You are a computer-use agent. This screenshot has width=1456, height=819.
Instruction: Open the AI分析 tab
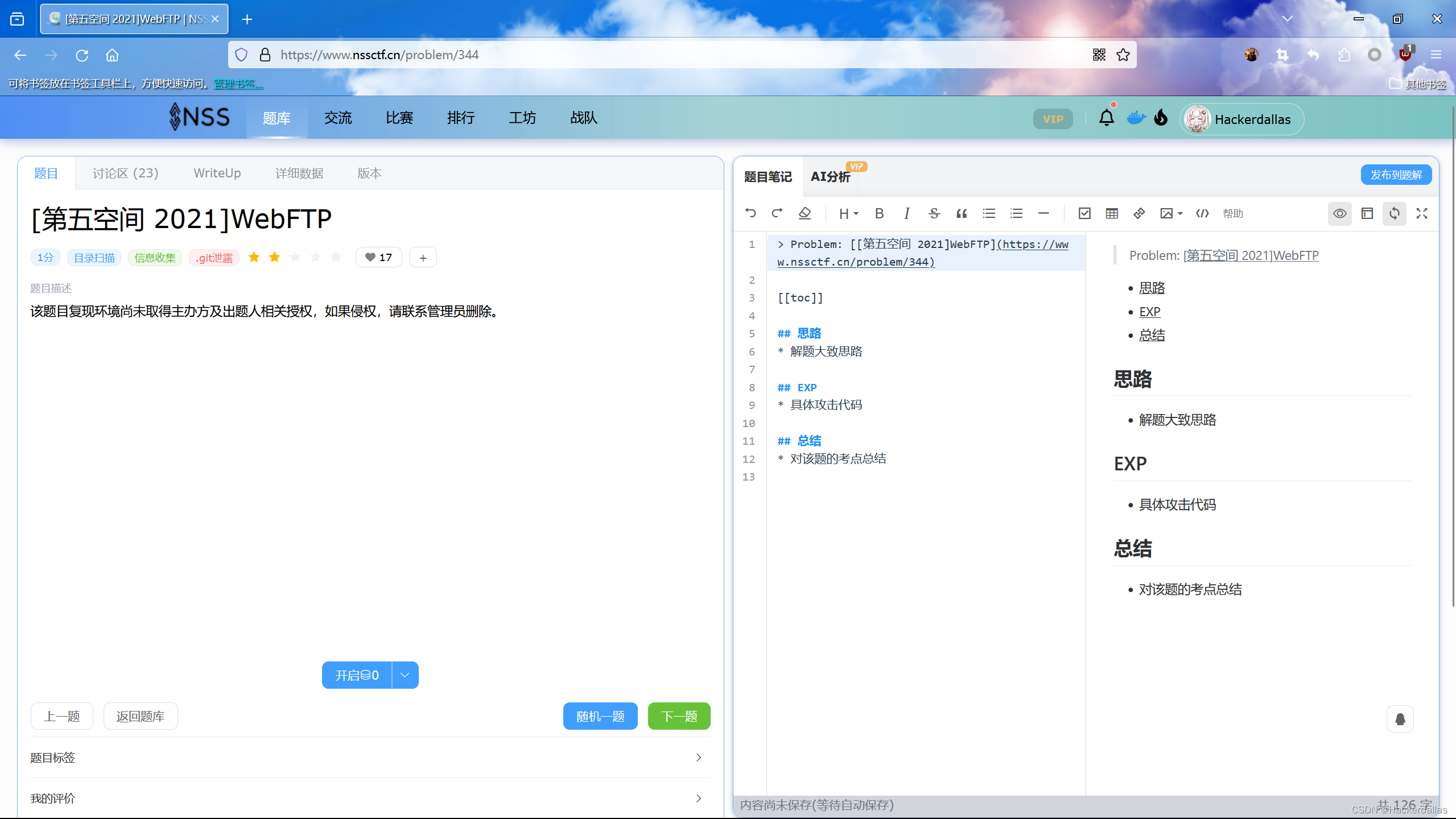coord(830,177)
